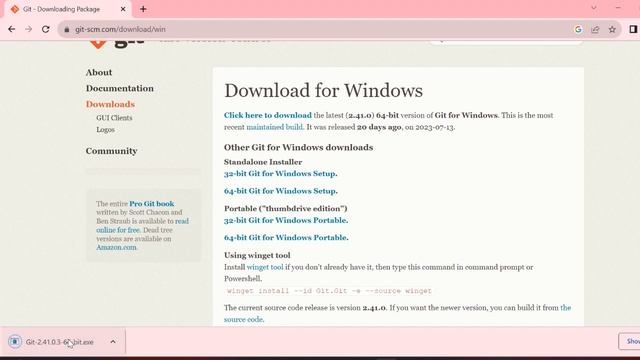640x360 pixels.
Task: Open downloaded Git-2.41.0.3-64-bit.exe file
Action: click(x=60, y=342)
